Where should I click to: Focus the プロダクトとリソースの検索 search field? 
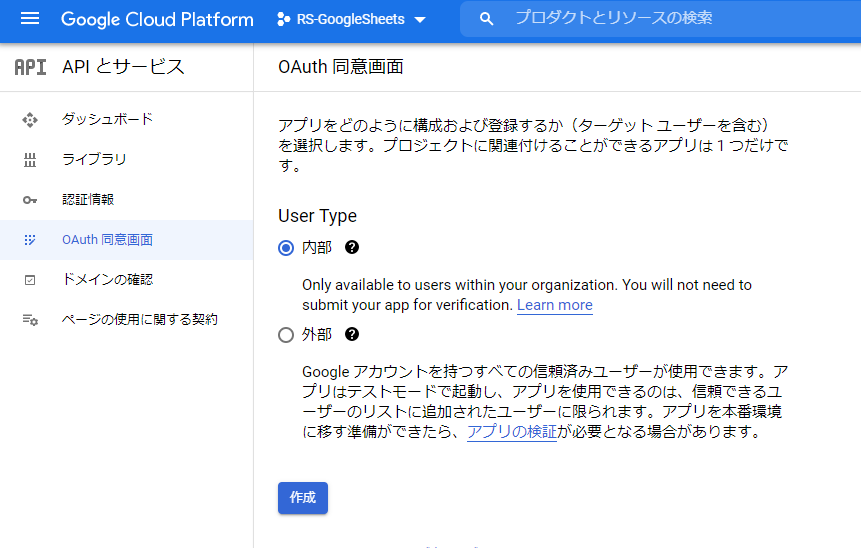point(661,19)
